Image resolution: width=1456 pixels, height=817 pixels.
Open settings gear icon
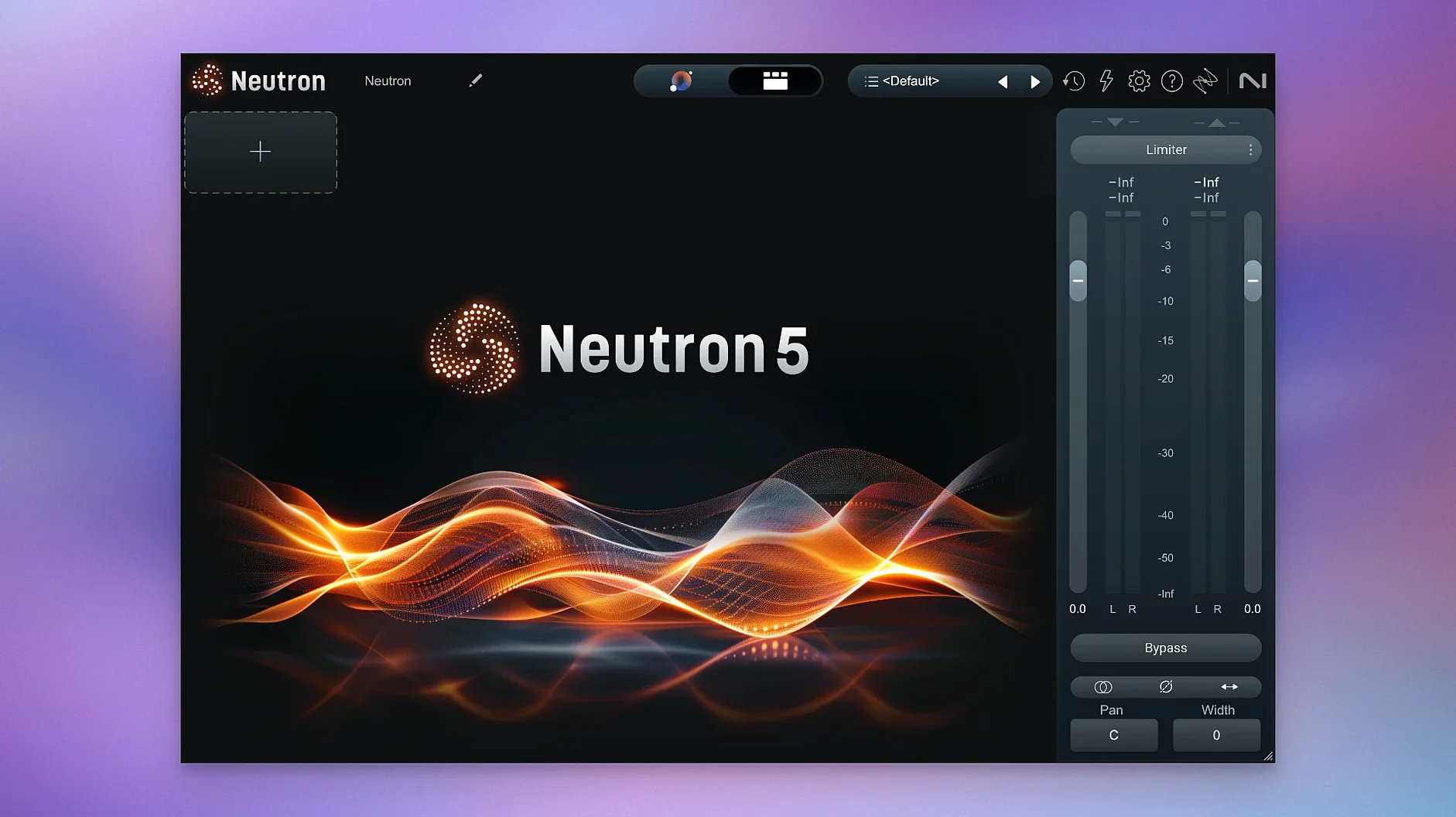[1139, 80]
